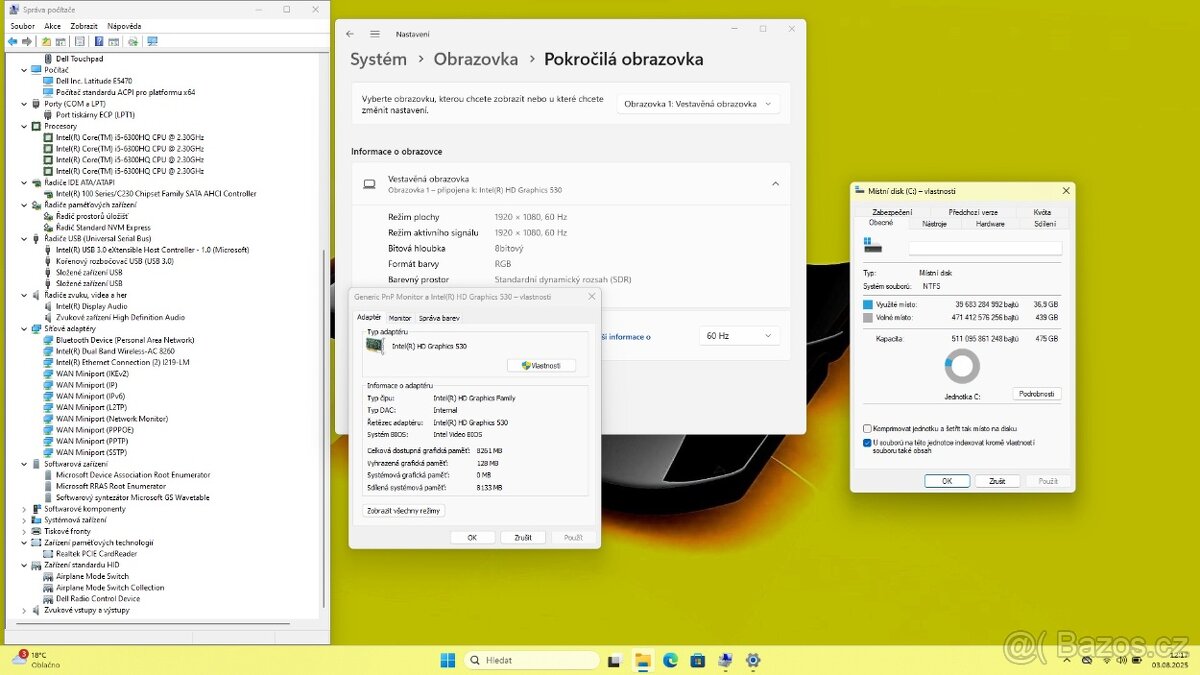1200x675 pixels.
Task: Click the Podrobnosti button in disk properties
Action: [1036, 393]
